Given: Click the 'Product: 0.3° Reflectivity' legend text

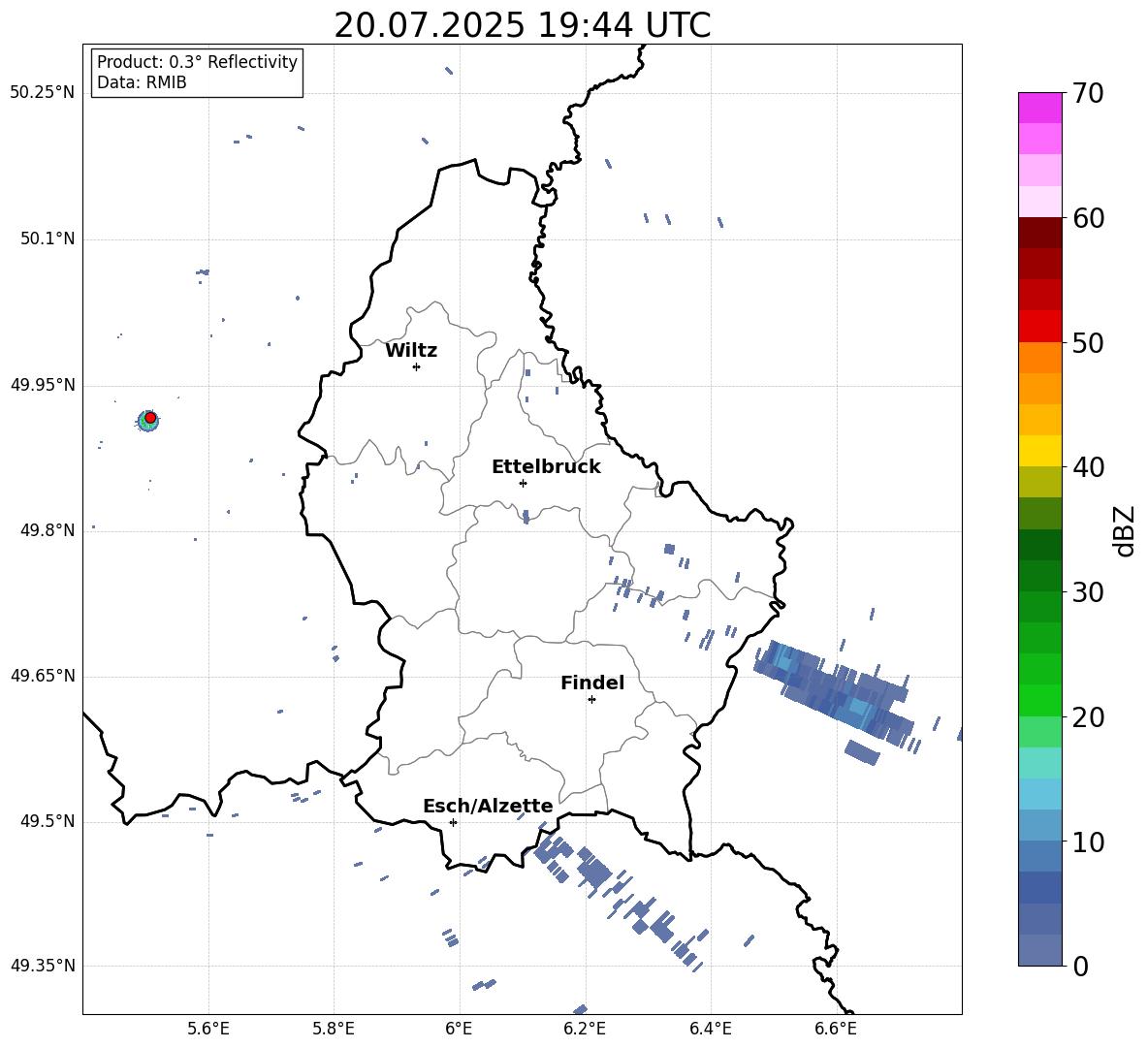Looking at the screenshot, I should click(197, 61).
